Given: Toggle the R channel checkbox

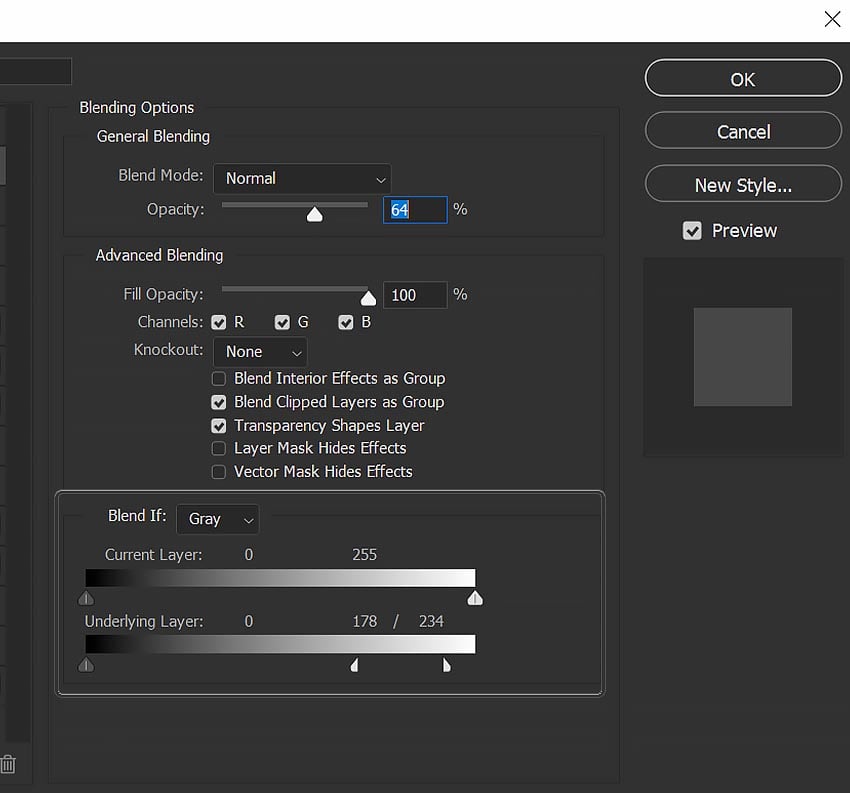Looking at the screenshot, I should point(219,323).
